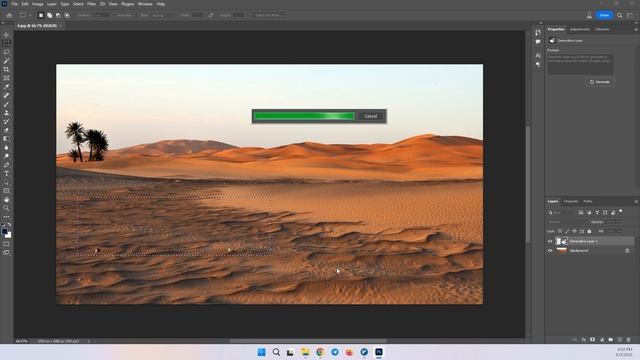Select the Pen tool
The image size is (640, 360).
(x=7, y=165)
